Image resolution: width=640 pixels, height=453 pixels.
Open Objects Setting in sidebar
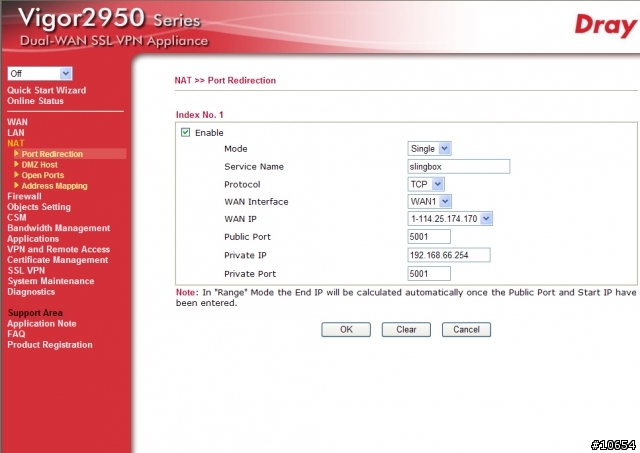click(39, 207)
